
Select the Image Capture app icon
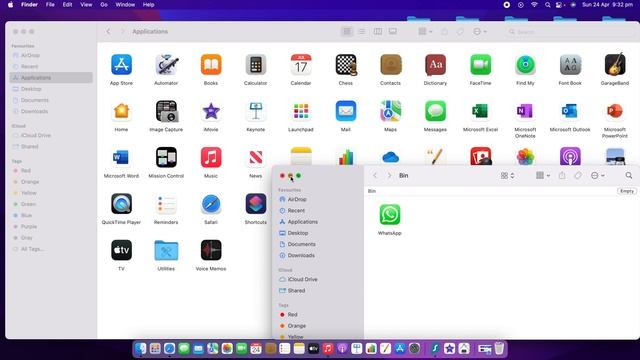click(166, 111)
